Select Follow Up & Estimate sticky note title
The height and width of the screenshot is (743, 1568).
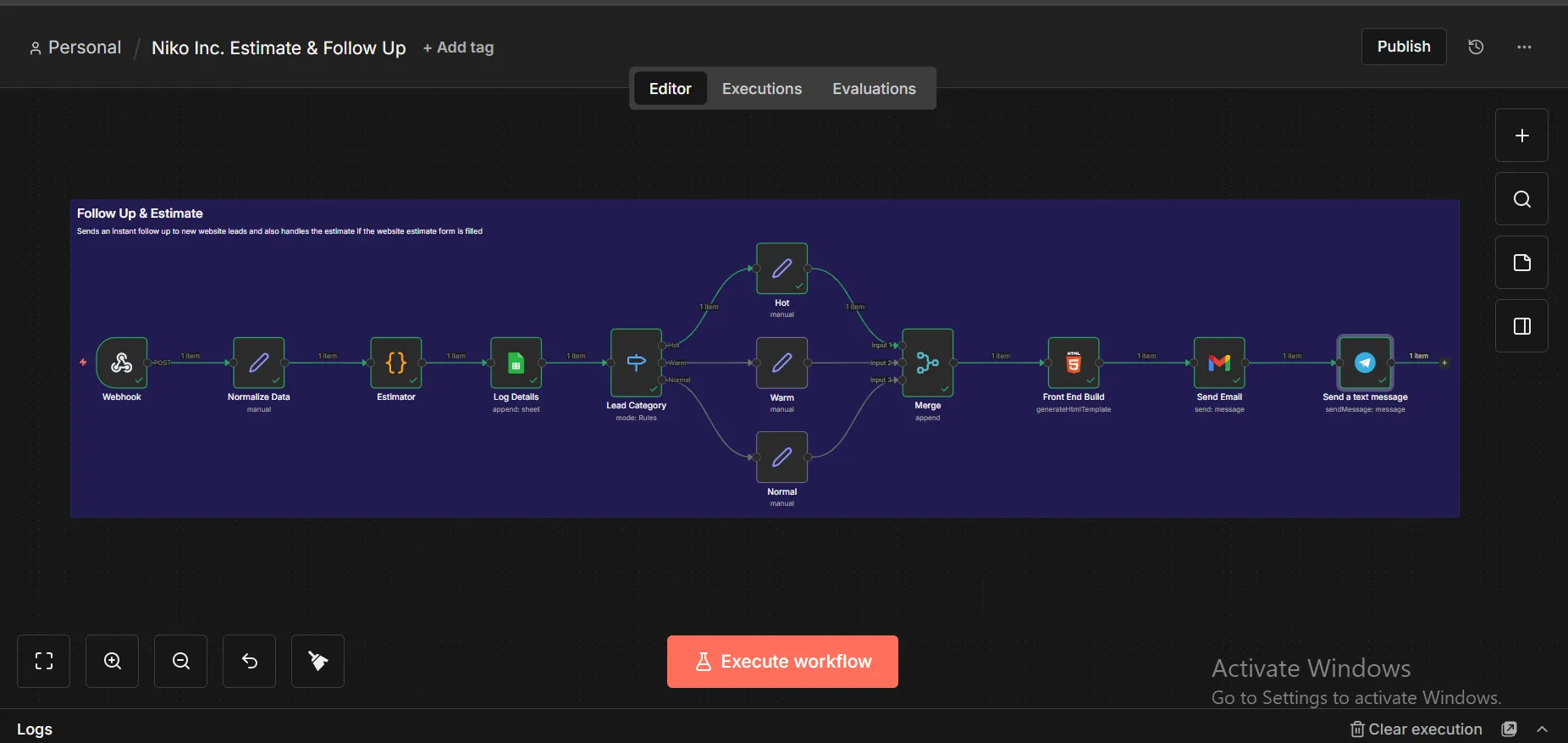point(140,213)
